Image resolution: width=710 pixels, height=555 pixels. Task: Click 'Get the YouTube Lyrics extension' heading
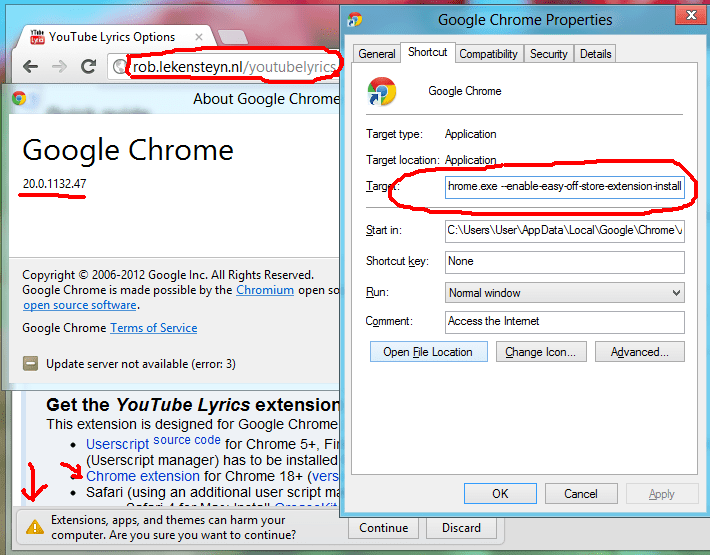coord(192,405)
